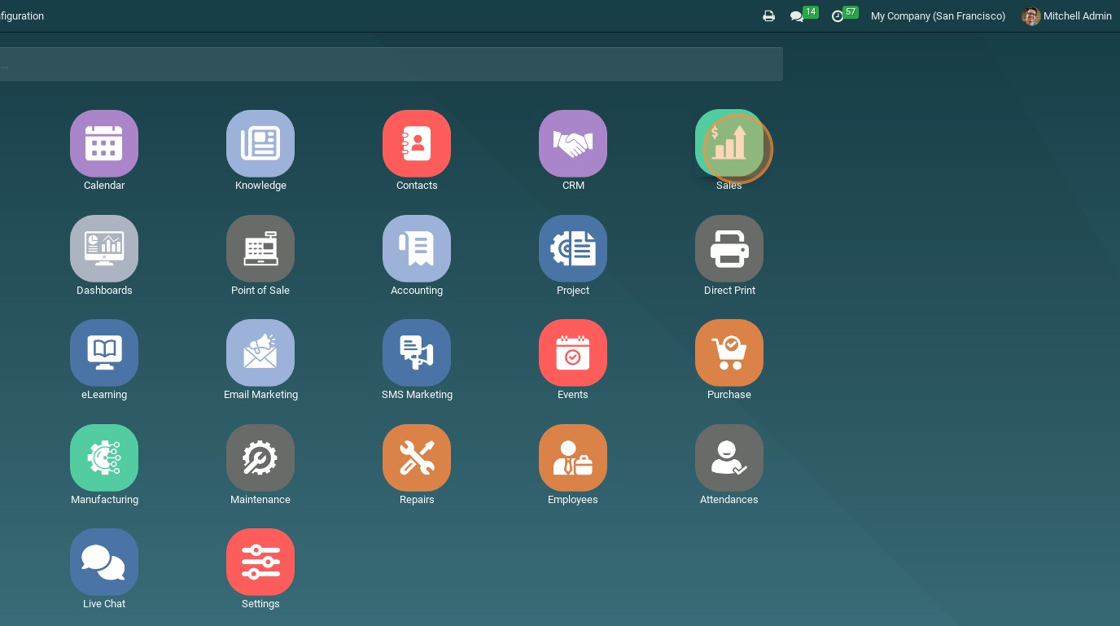
Task: Switch company from My Company (San Francisco)
Action: coord(938,16)
